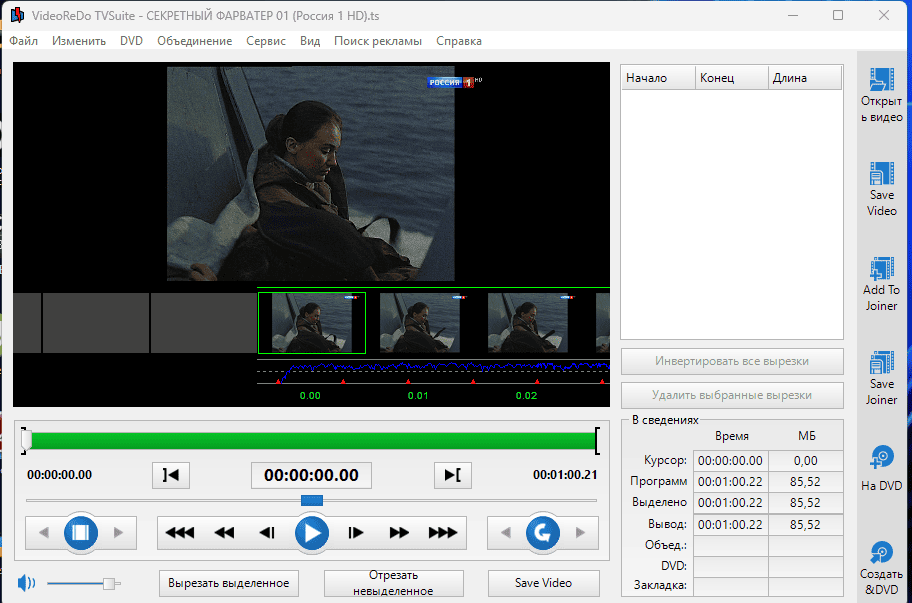
Task: Open the Поиск рекламы menu
Action: [378, 41]
